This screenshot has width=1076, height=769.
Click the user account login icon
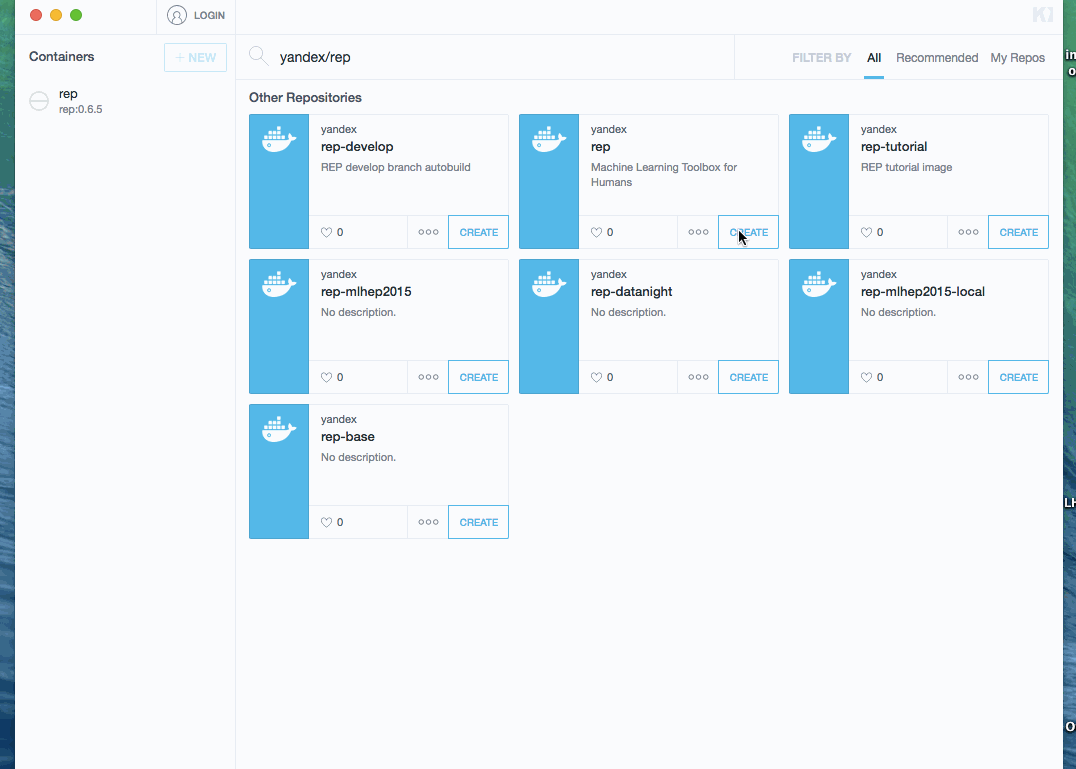(x=176, y=15)
